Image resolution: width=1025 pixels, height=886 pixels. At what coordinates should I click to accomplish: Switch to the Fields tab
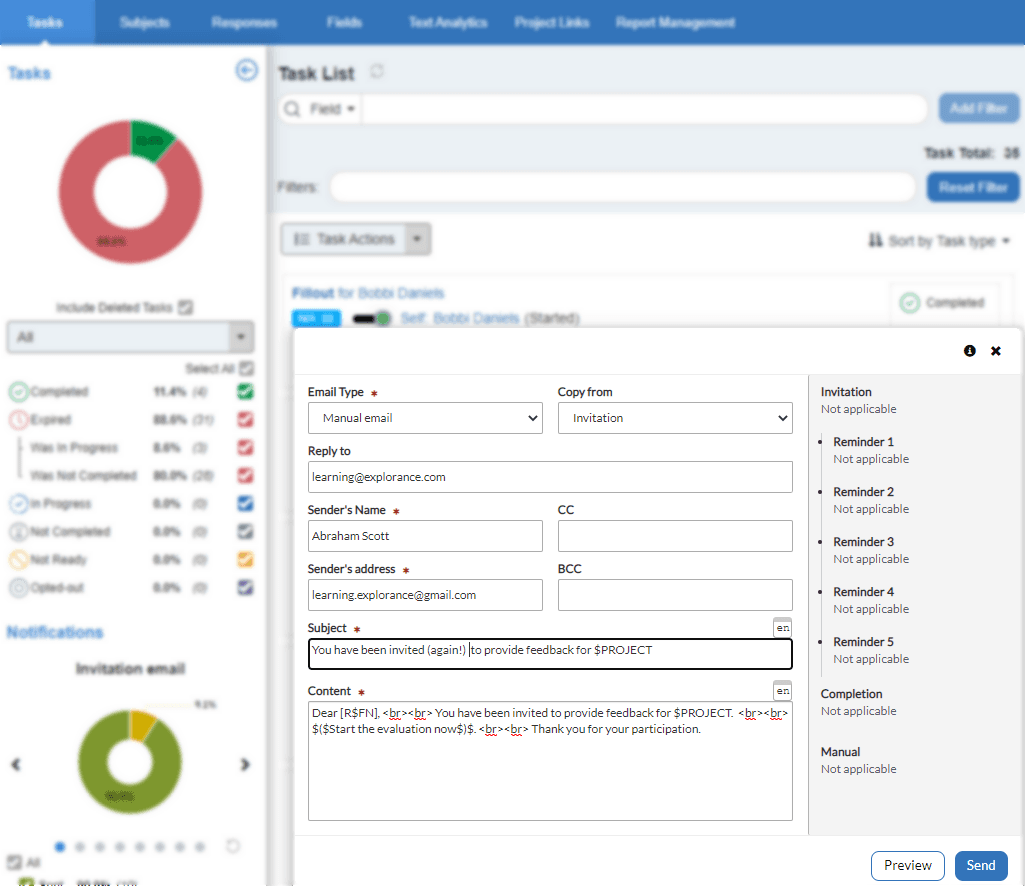pyautogui.click(x=344, y=22)
